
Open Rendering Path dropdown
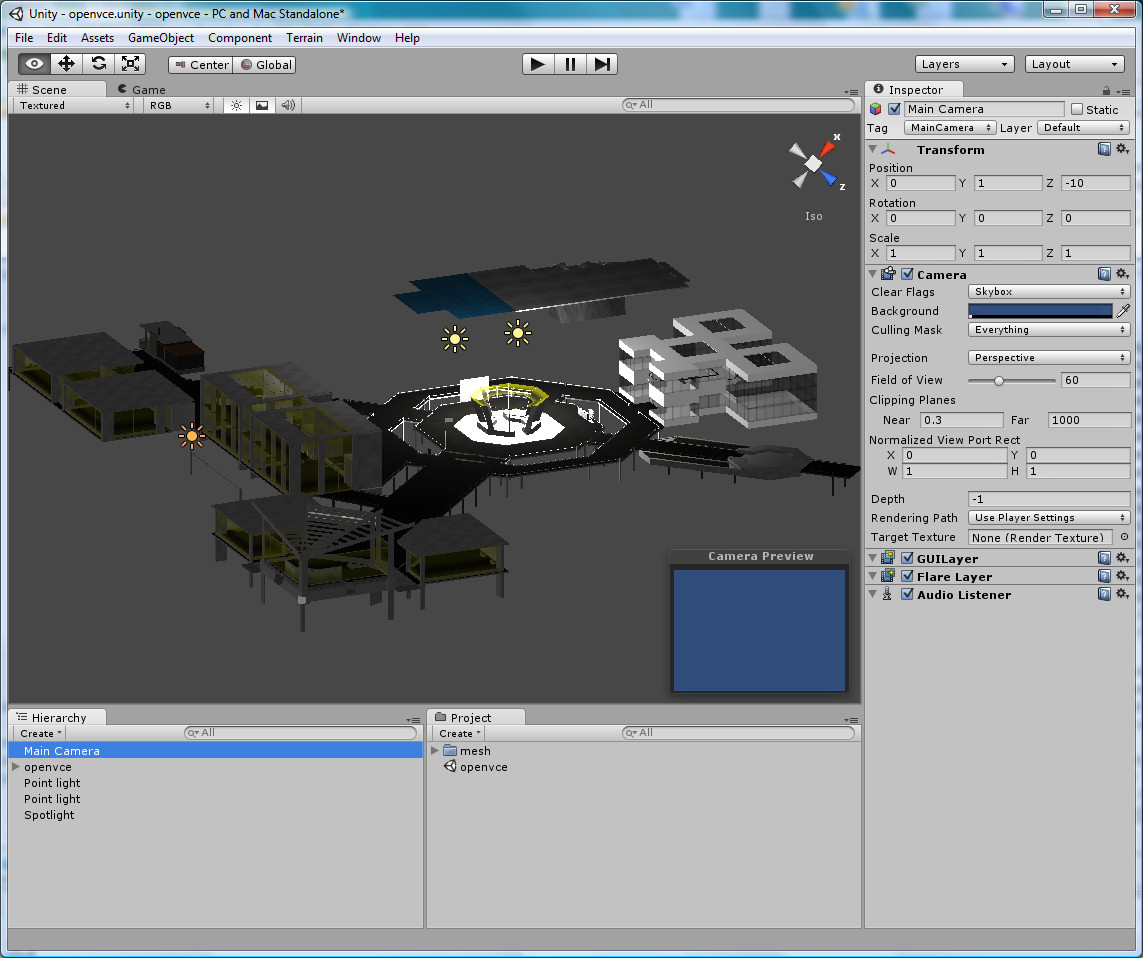pyautogui.click(x=1049, y=518)
